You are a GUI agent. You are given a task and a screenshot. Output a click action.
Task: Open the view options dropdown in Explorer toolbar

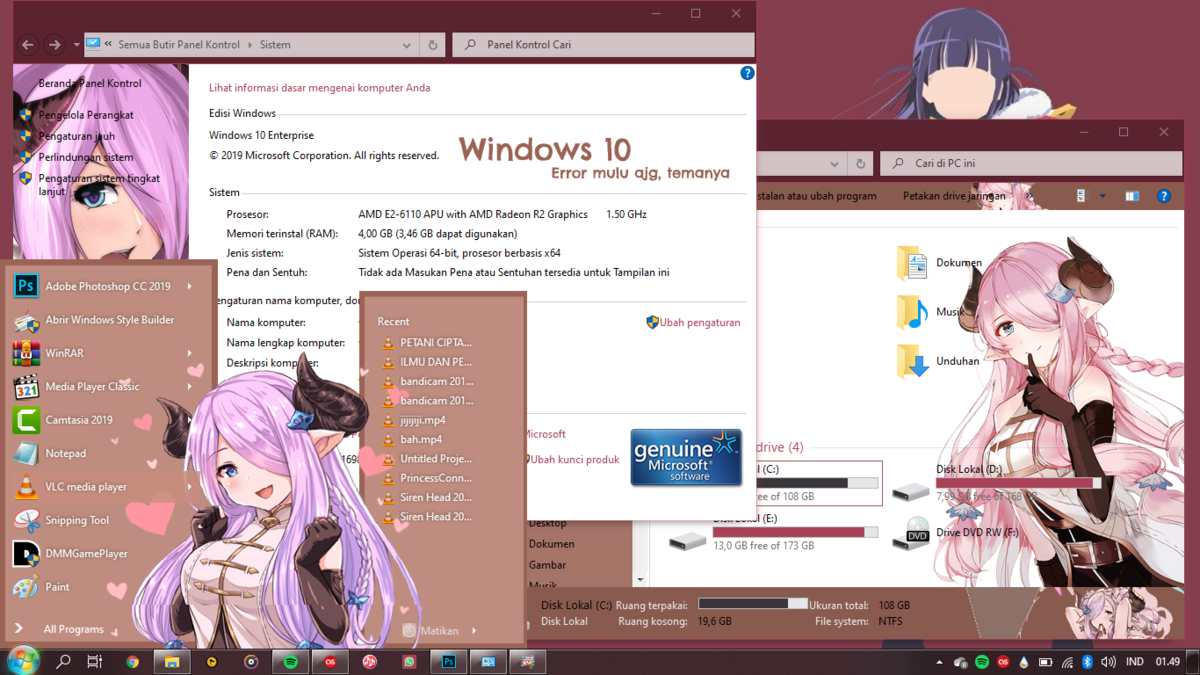click(1103, 196)
